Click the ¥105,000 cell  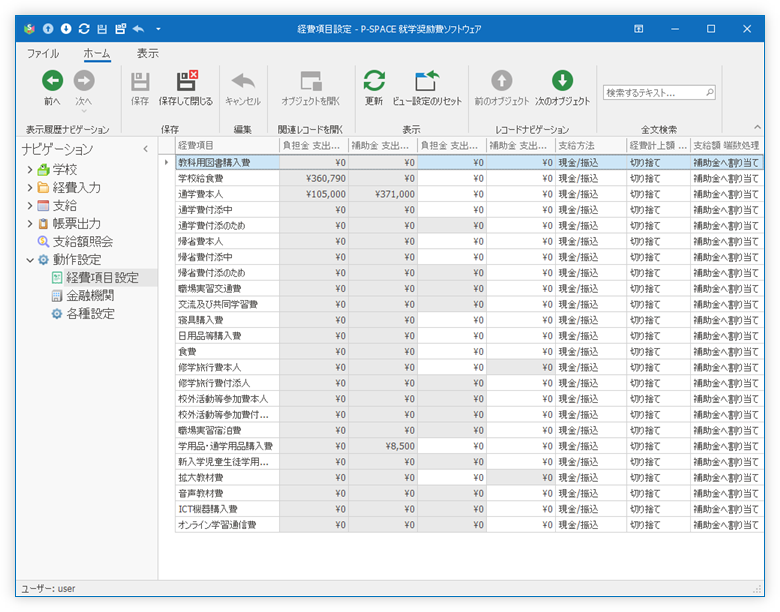pyautogui.click(x=314, y=194)
